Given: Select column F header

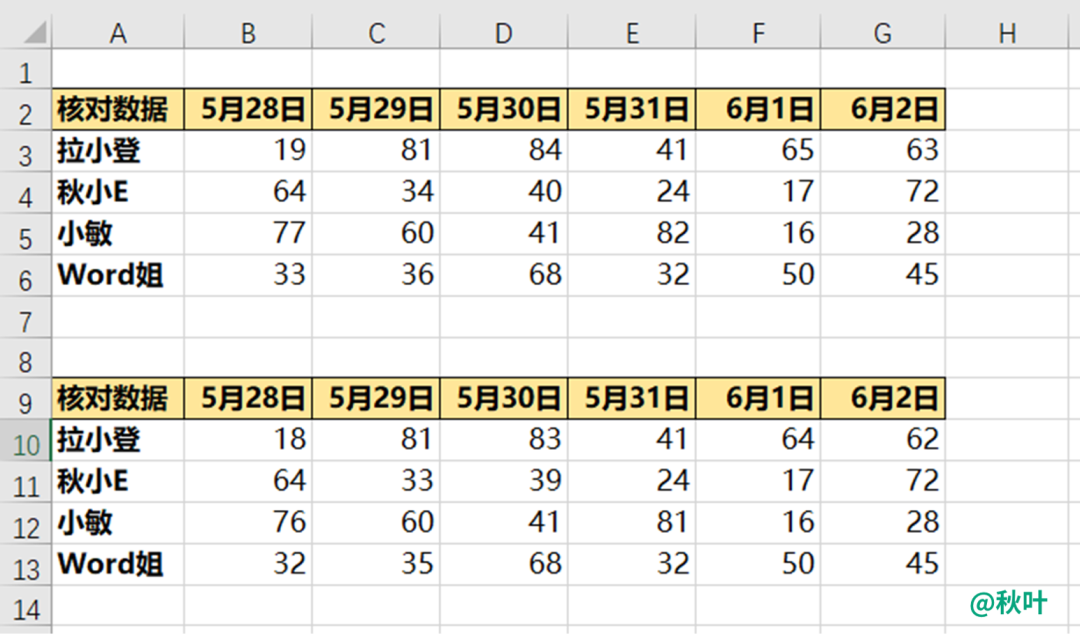Looking at the screenshot, I should pos(758,32).
